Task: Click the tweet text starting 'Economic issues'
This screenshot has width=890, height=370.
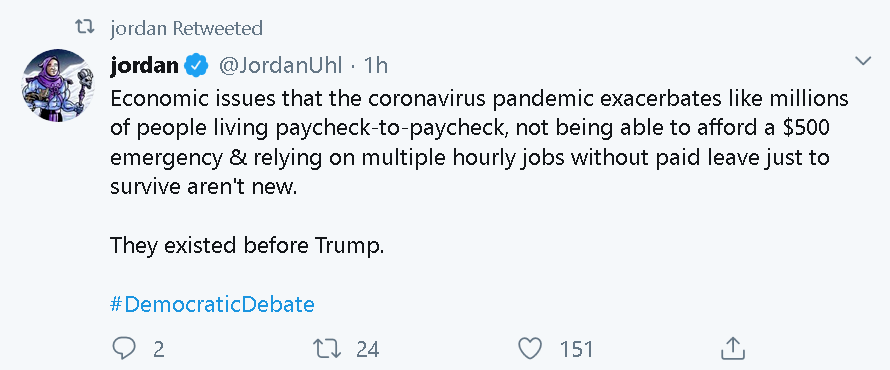Action: [x=479, y=143]
